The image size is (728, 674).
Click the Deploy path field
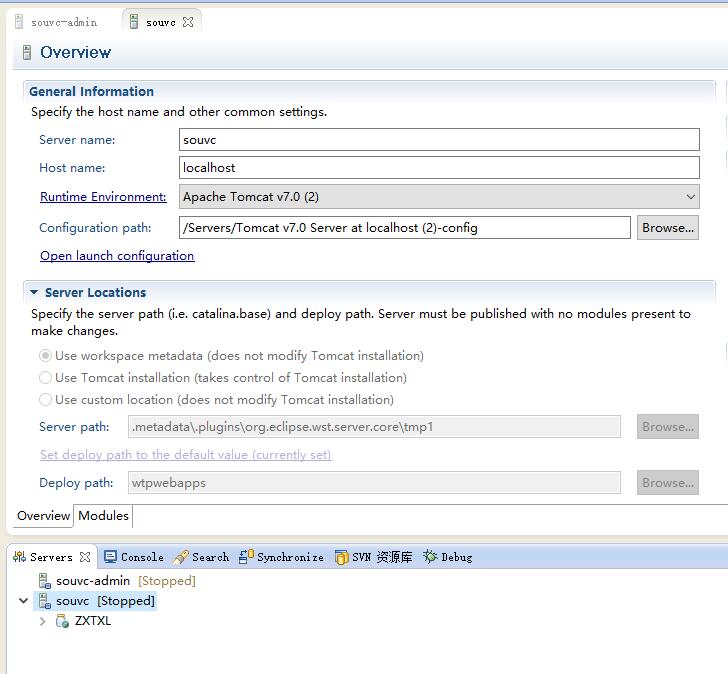[374, 483]
